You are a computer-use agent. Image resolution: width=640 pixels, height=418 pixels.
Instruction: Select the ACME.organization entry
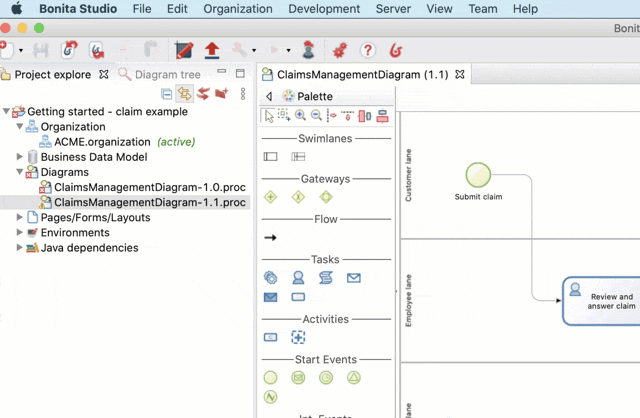104,142
